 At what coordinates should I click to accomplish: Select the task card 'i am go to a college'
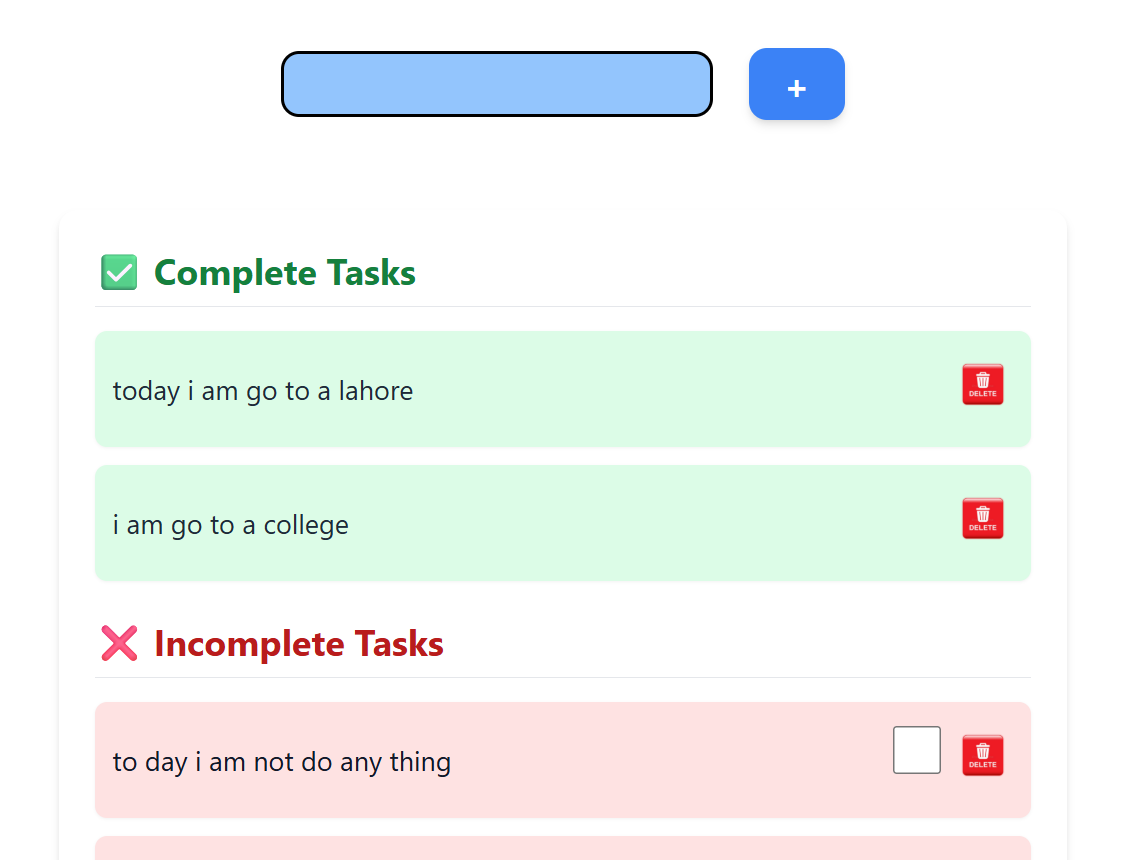pyautogui.click(x=563, y=522)
